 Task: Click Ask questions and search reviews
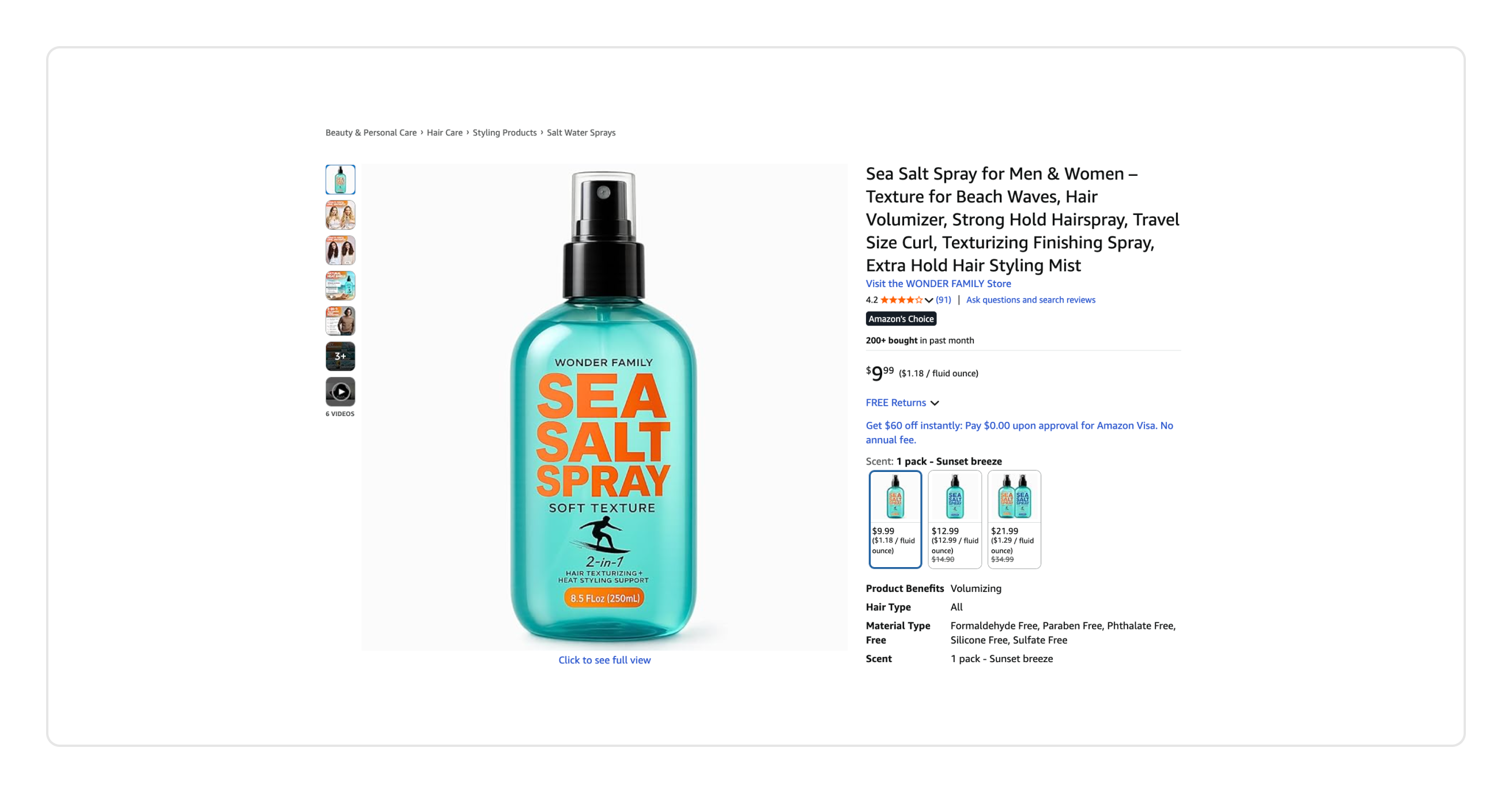(1031, 300)
